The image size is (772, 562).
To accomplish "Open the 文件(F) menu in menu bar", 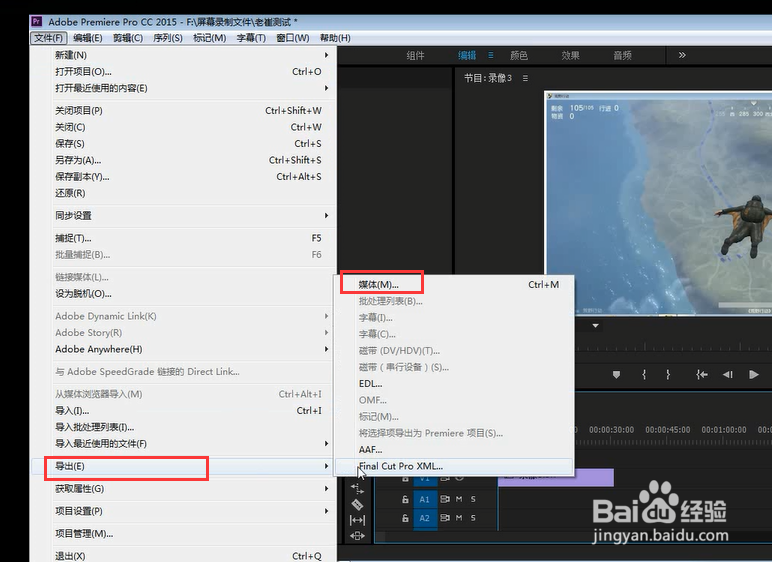I will [x=49, y=38].
